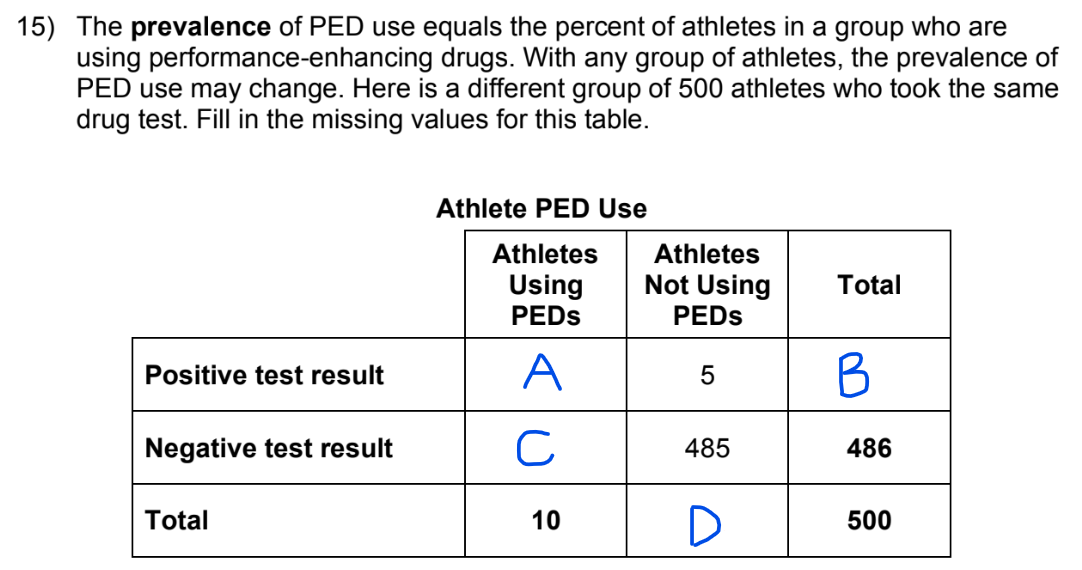The height and width of the screenshot is (570, 1082).
Task: Click the handwritten letter A cell
Action: click(x=545, y=375)
